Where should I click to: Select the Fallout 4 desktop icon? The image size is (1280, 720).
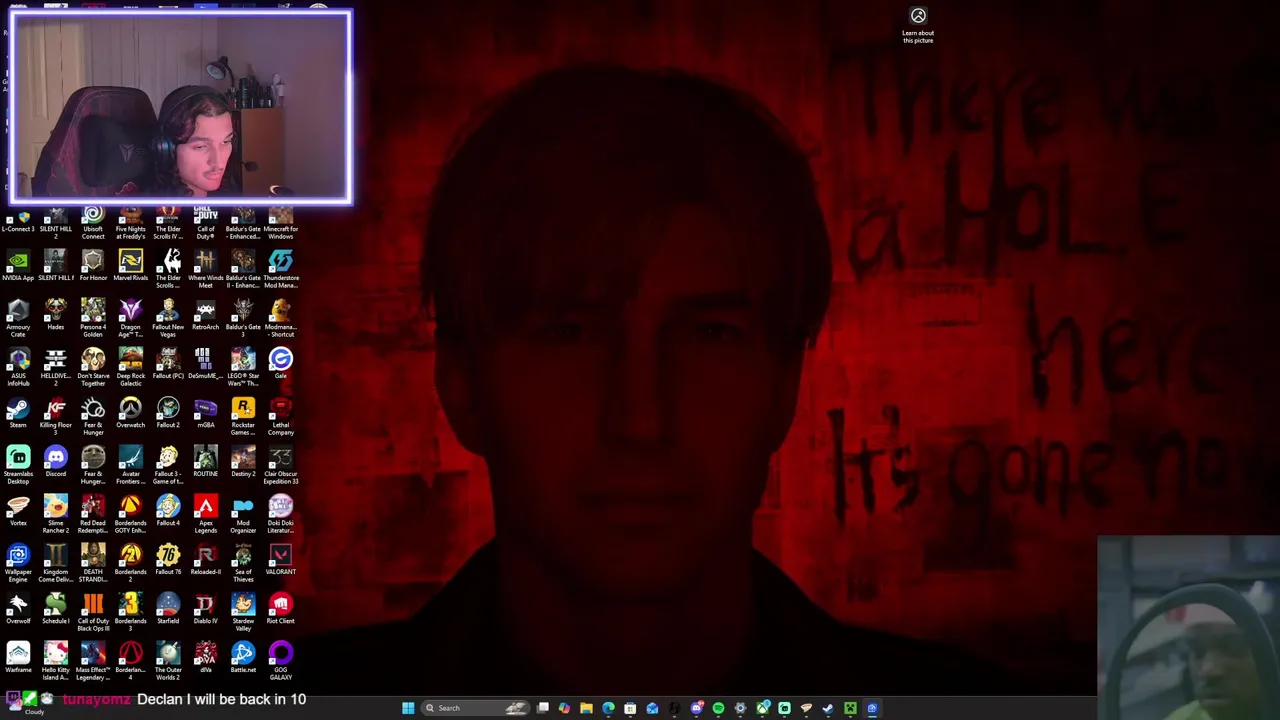168,510
